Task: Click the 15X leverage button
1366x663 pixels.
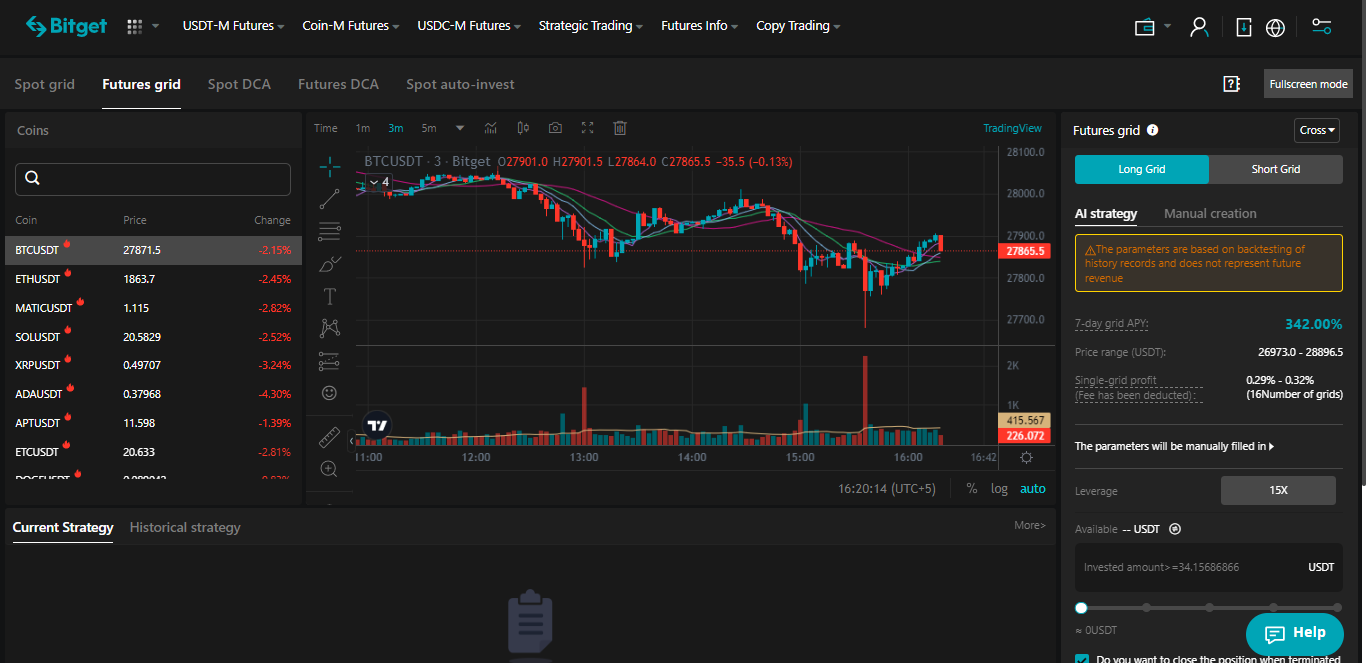Action: [1278, 491]
